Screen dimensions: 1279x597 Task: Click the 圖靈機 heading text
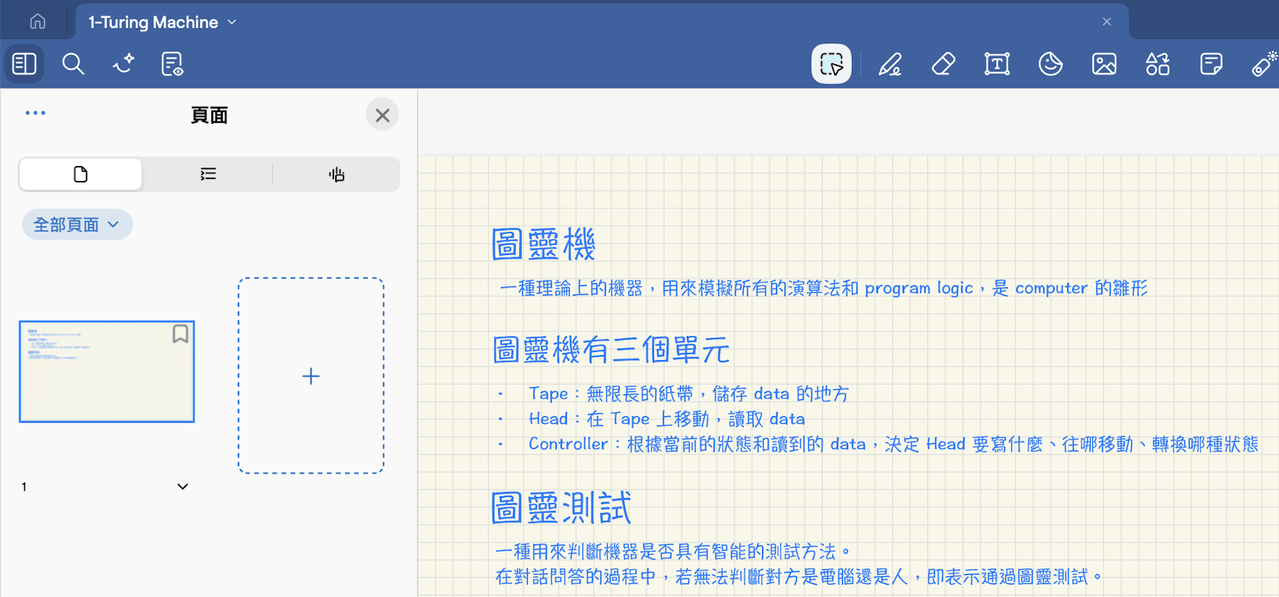click(544, 245)
